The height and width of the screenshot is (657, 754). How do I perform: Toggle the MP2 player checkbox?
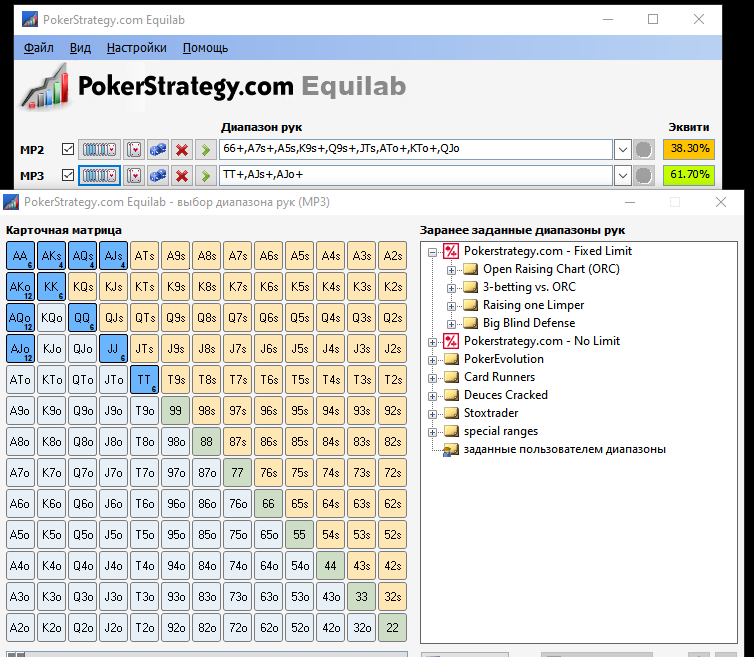click(68, 149)
